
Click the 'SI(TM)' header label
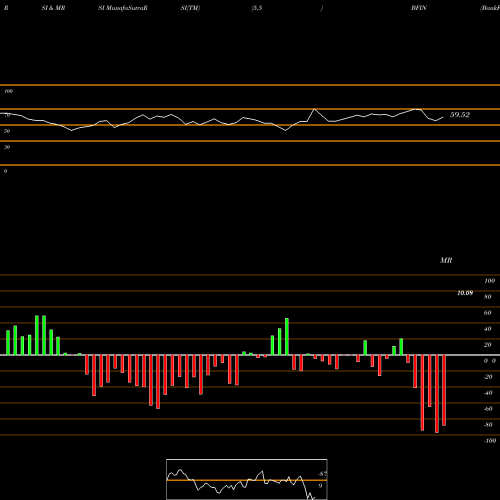(190, 8)
